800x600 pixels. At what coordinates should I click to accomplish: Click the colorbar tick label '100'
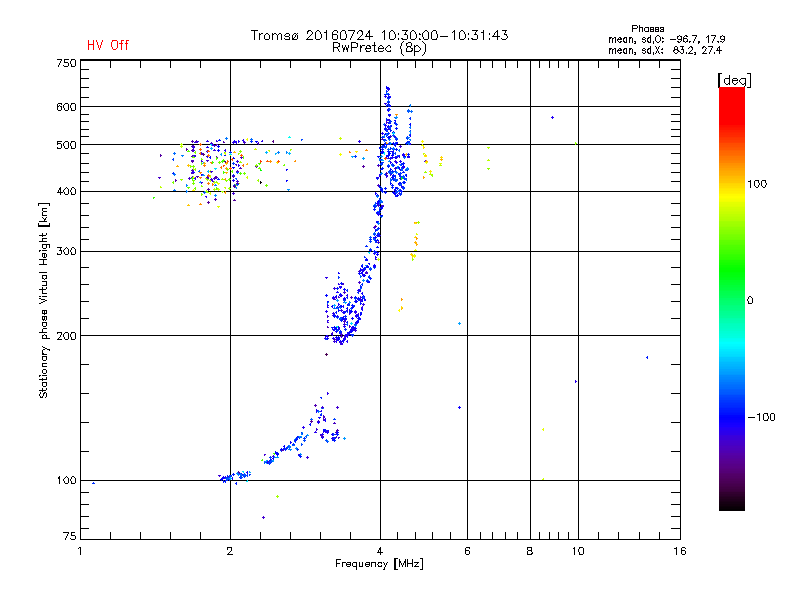tap(757, 184)
